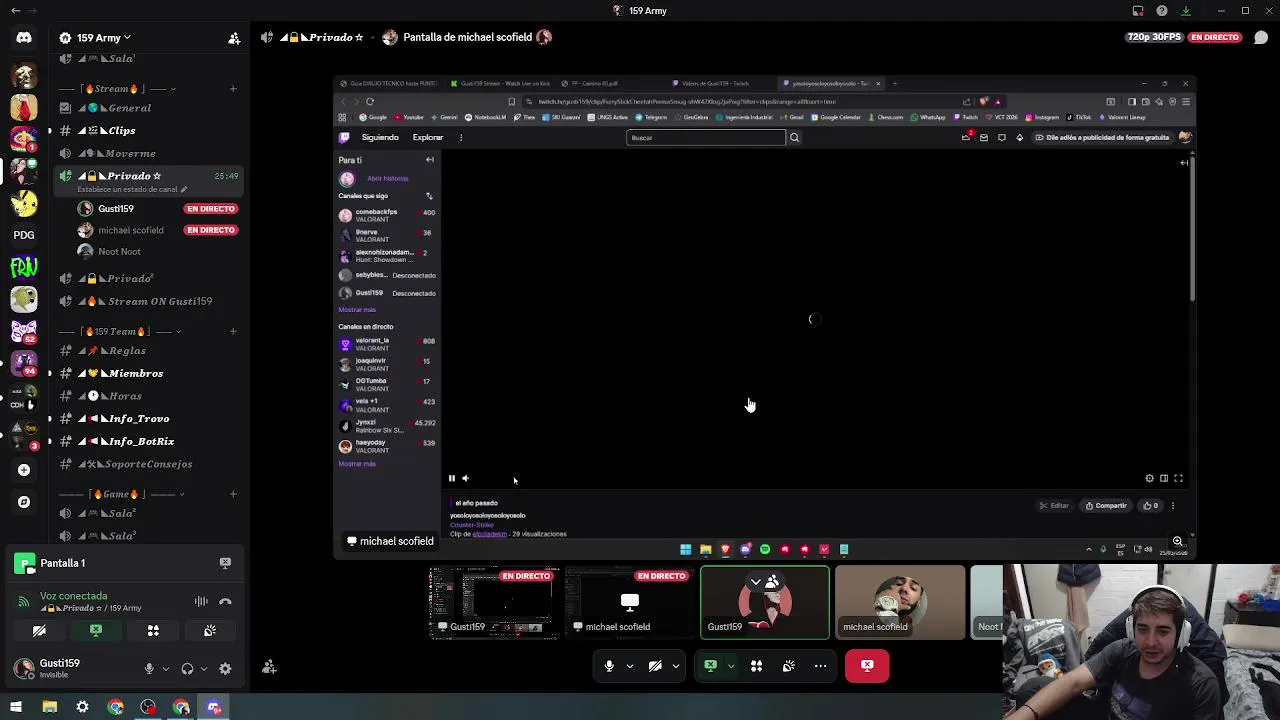Toggle microphone mute in user panel
The height and width of the screenshot is (720, 1280).
click(149, 669)
